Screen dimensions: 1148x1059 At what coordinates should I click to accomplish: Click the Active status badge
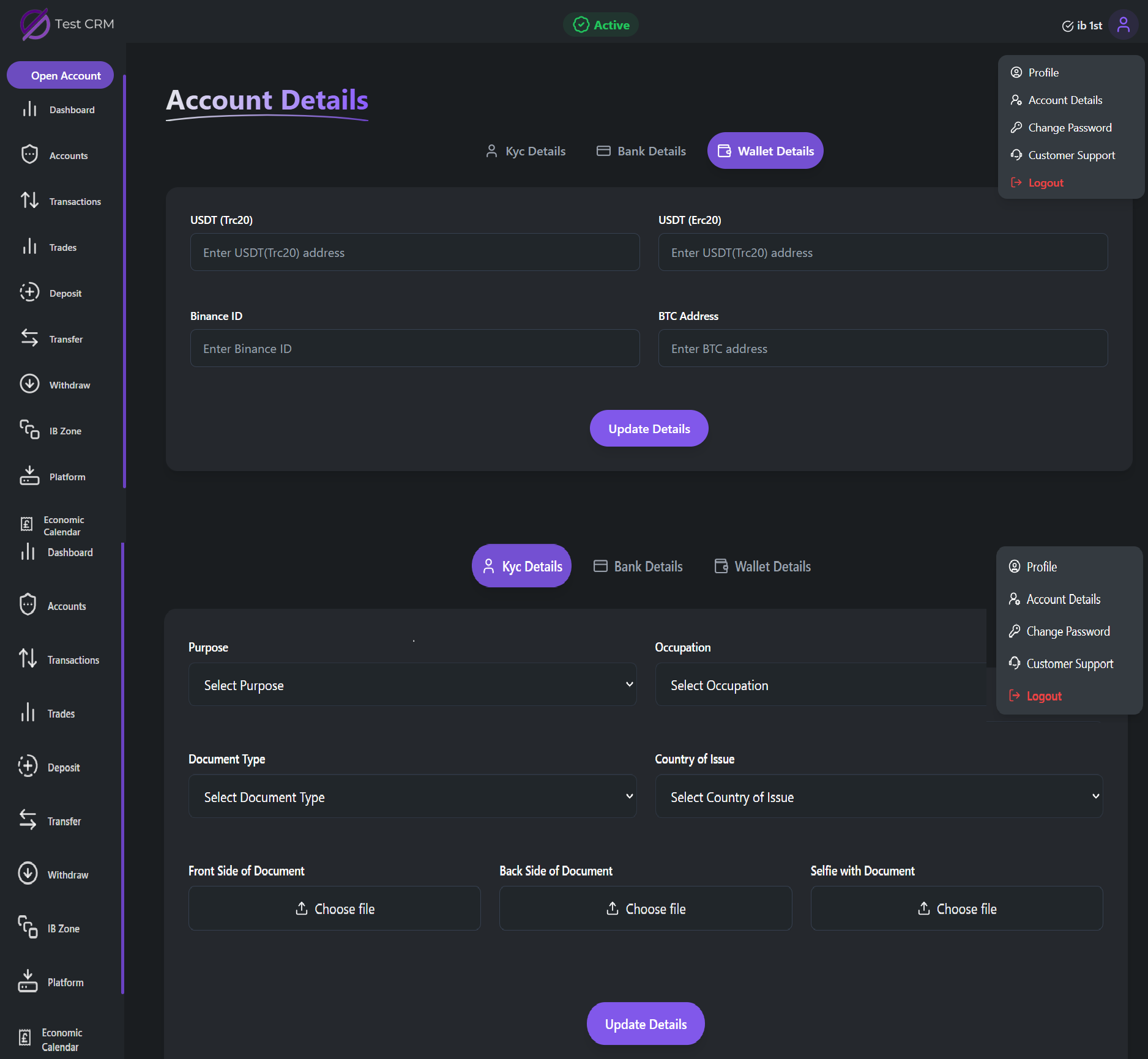[x=601, y=25]
